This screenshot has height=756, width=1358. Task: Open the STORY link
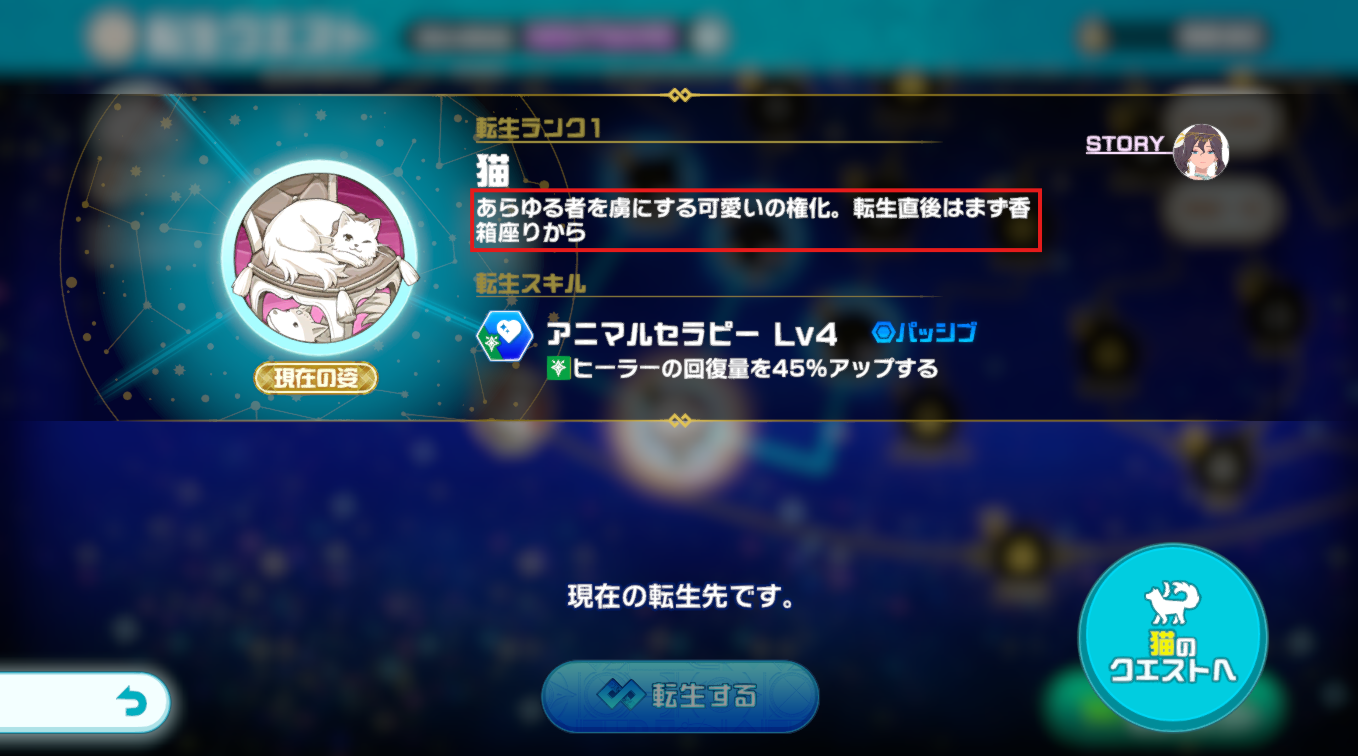point(1125,144)
